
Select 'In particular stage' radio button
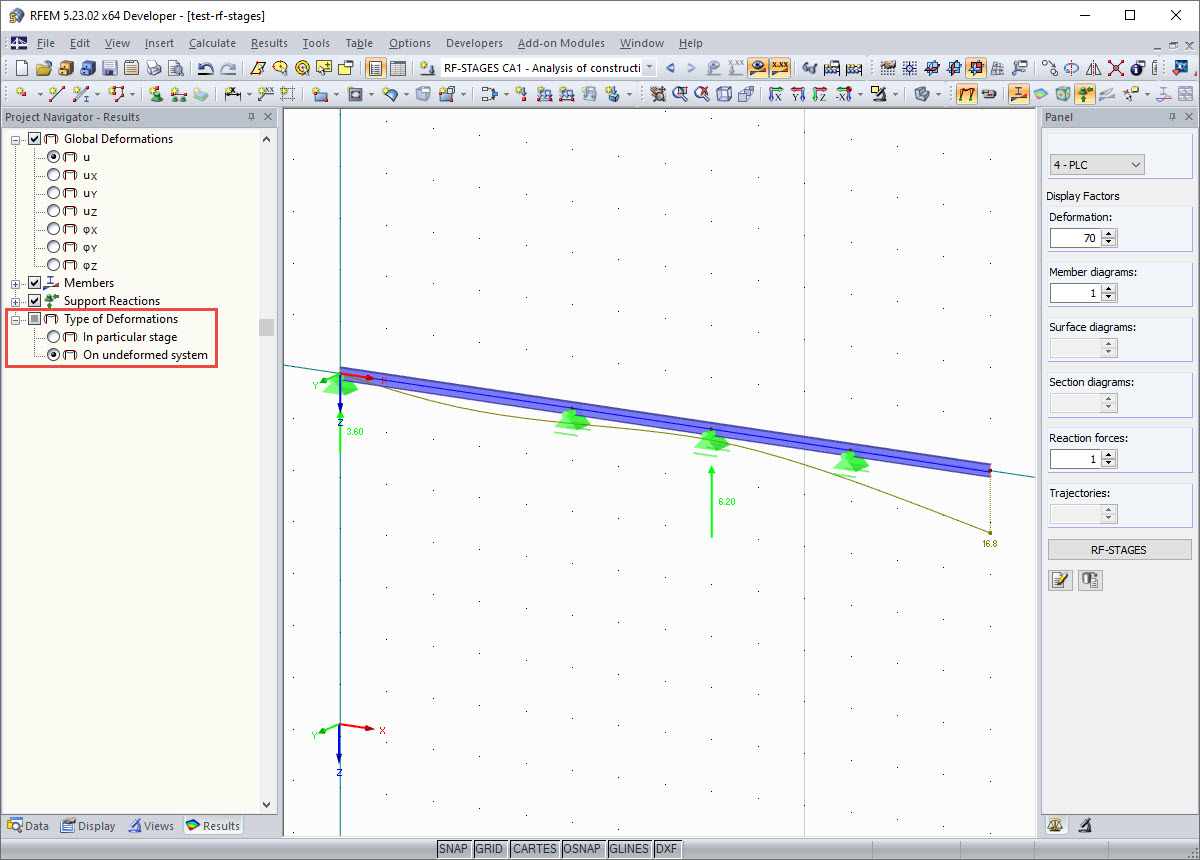click(53, 337)
